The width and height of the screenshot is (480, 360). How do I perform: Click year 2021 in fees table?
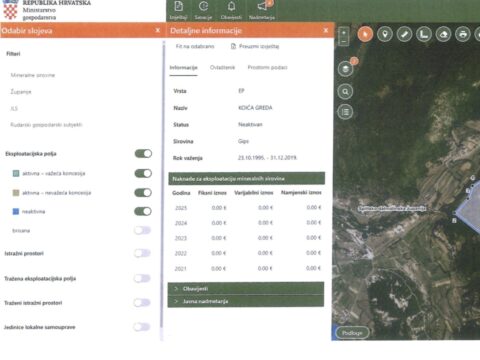tap(180, 268)
